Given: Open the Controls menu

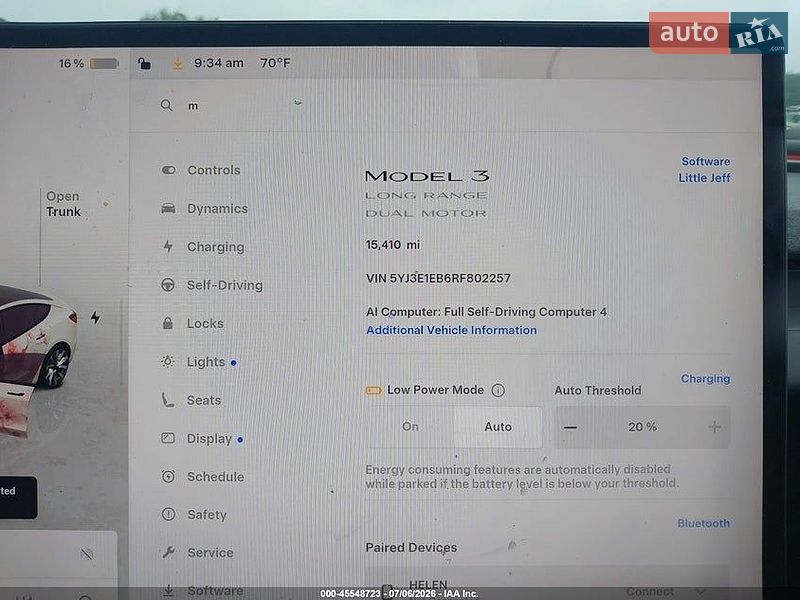Looking at the screenshot, I should click(x=213, y=170).
